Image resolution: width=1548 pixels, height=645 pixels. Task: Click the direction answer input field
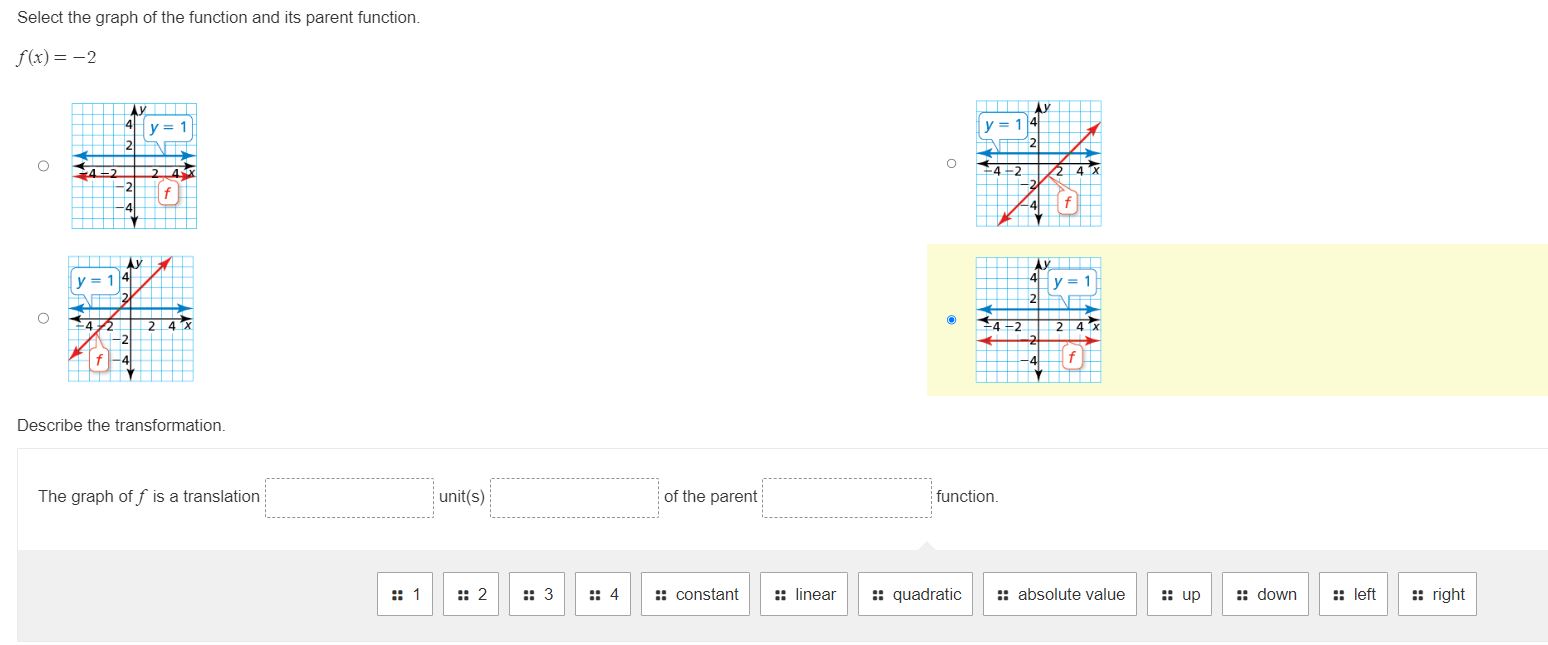(x=574, y=497)
